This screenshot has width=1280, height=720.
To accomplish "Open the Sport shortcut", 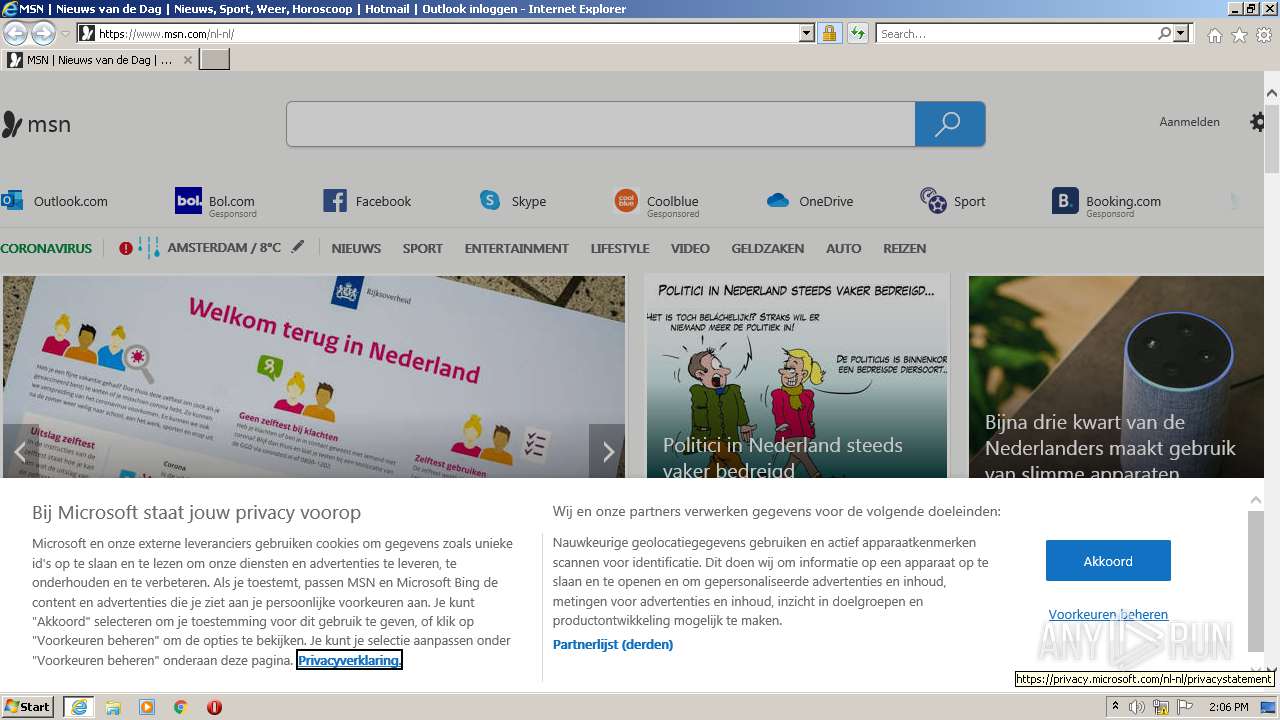I will coord(953,201).
